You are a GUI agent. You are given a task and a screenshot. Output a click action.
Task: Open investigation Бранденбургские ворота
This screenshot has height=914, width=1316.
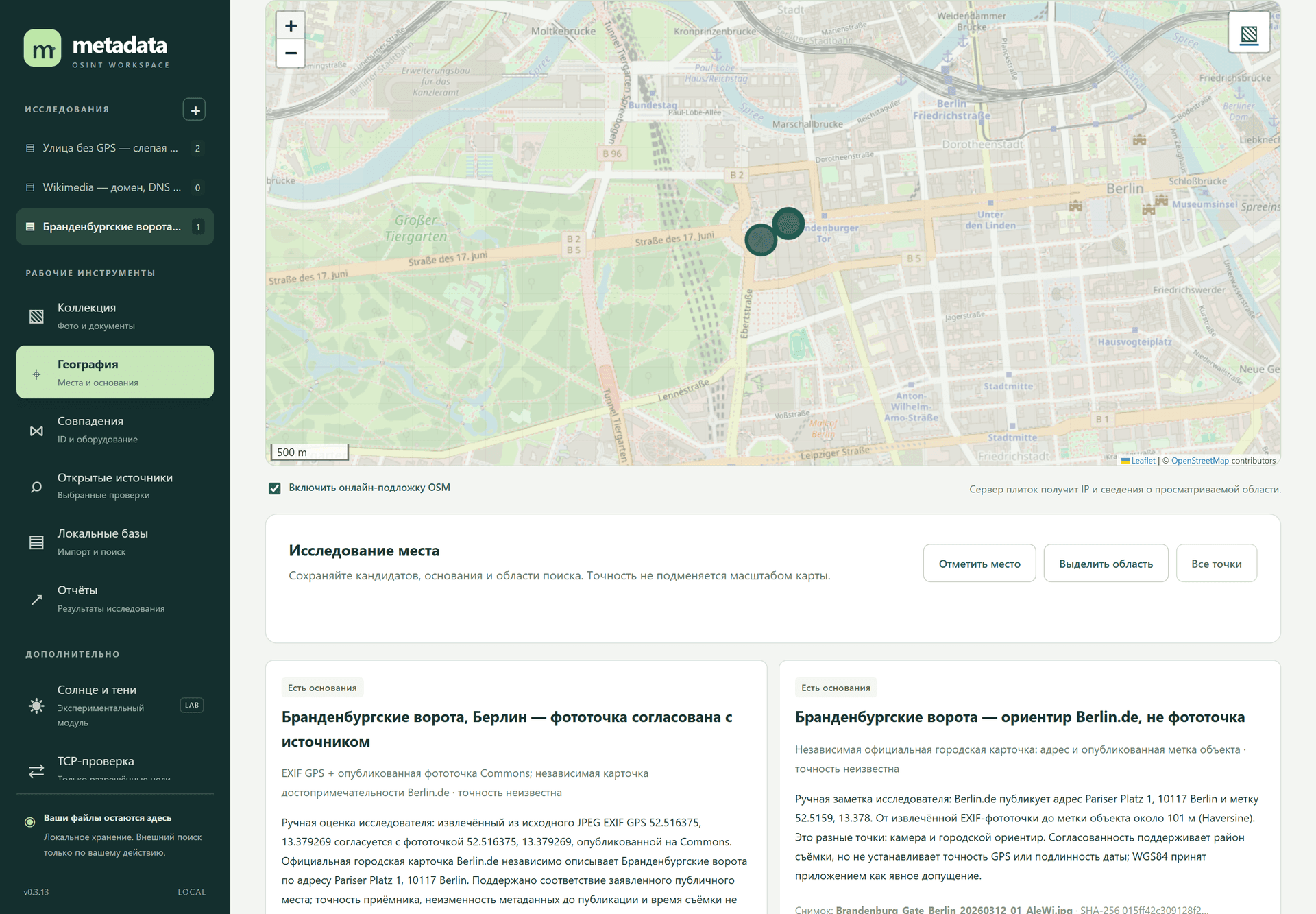[x=115, y=227]
